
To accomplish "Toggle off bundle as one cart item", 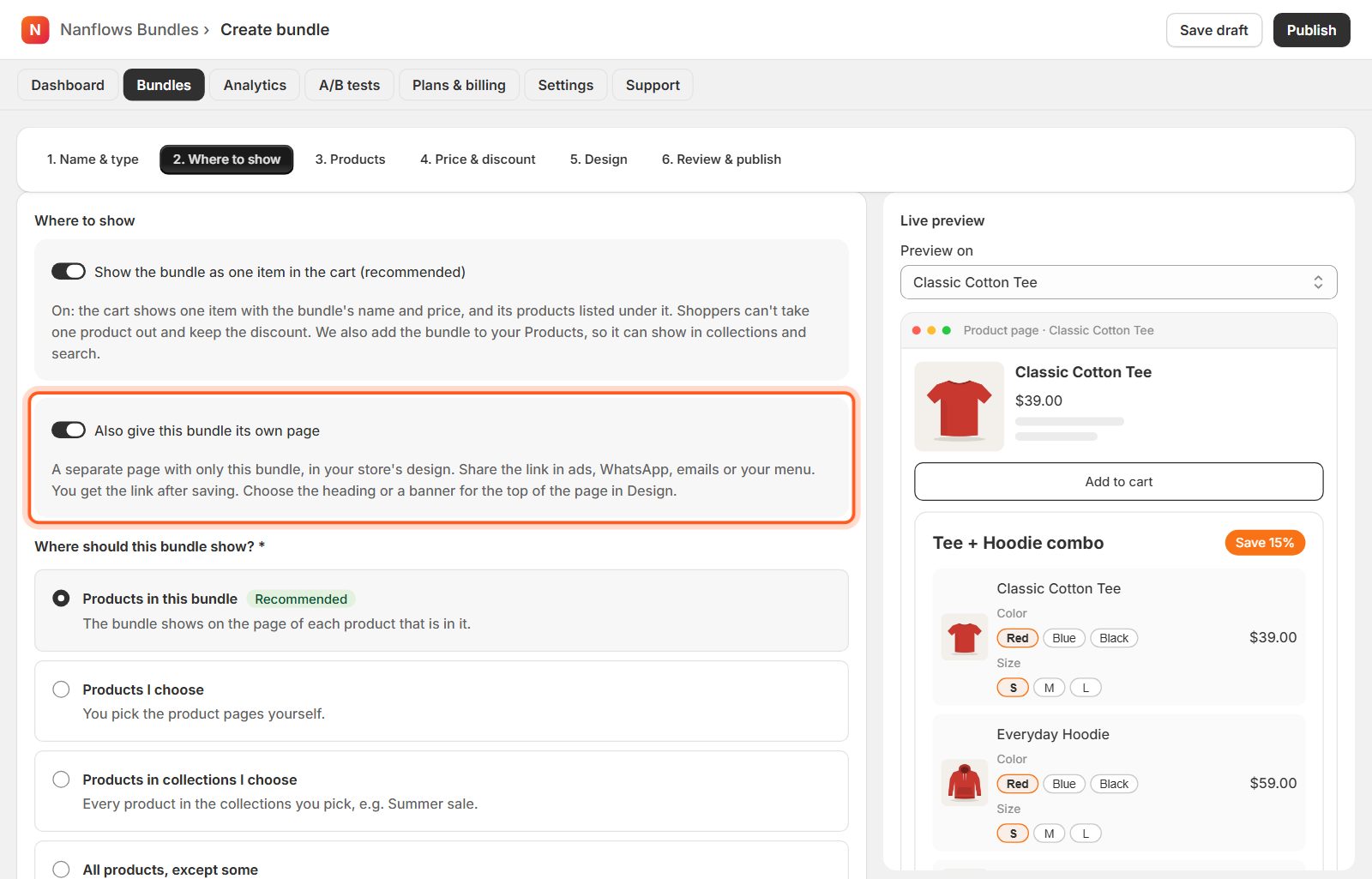I will point(69,272).
